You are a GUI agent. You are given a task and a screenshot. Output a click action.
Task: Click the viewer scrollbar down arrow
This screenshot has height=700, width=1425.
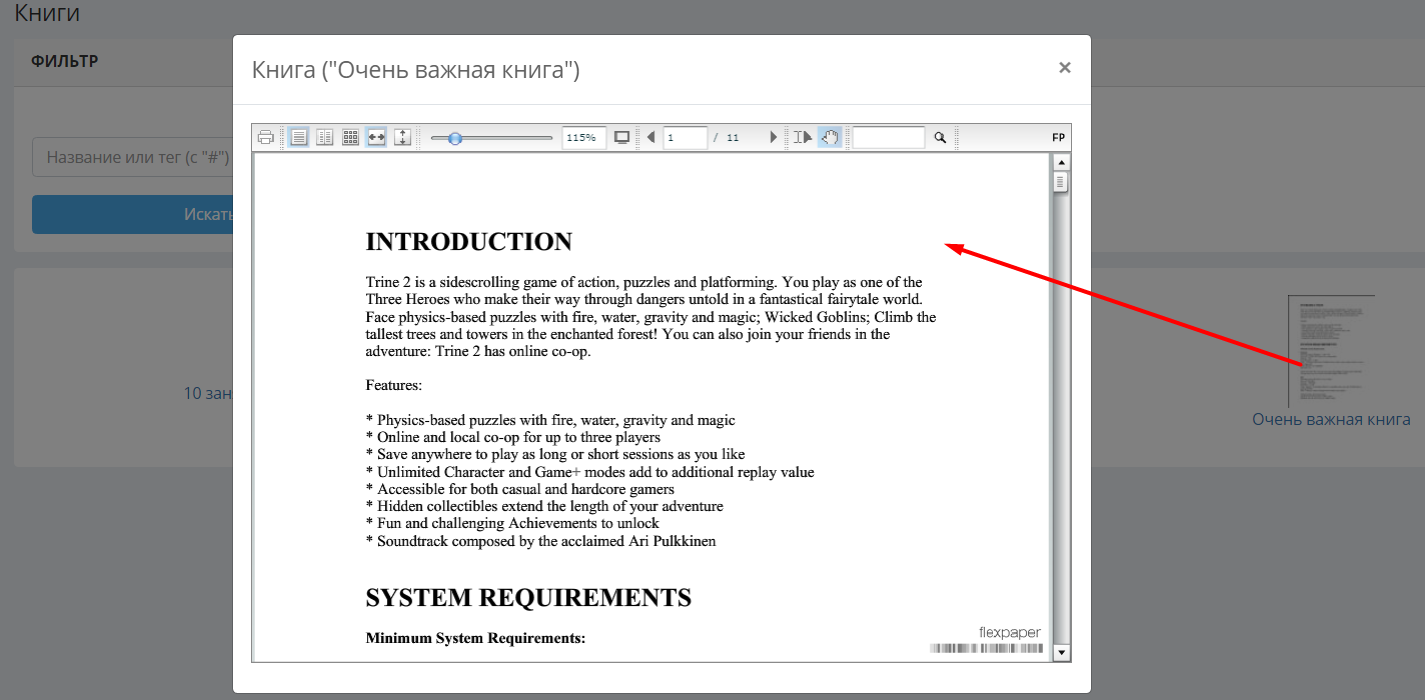[1062, 653]
